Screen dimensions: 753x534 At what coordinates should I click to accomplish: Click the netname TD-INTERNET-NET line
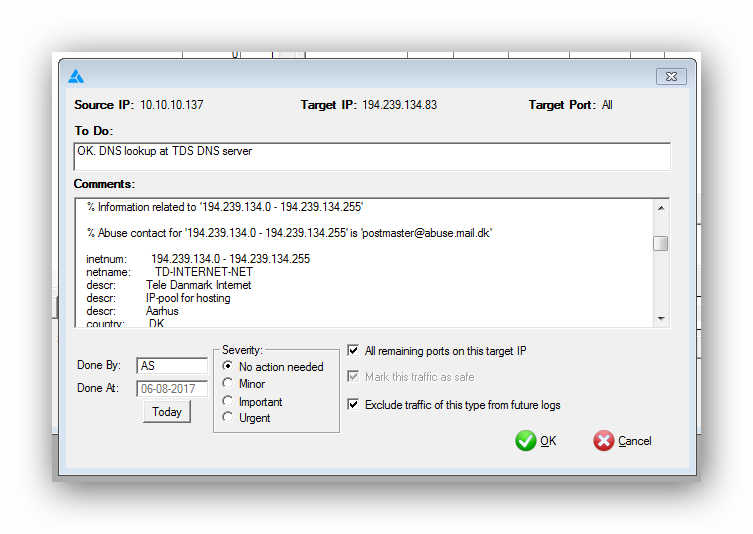(170, 272)
